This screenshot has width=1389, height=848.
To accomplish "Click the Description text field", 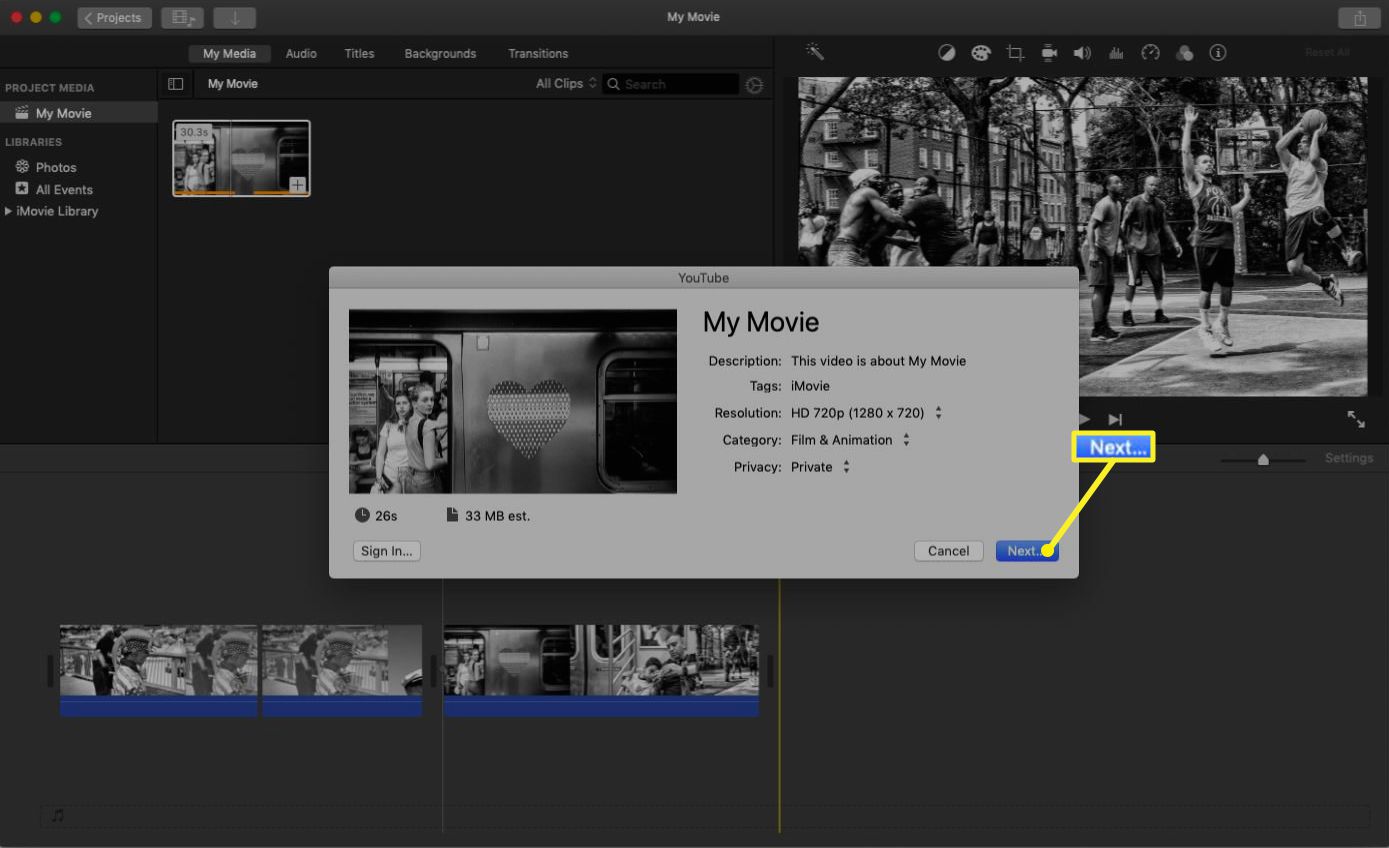I will pos(878,361).
